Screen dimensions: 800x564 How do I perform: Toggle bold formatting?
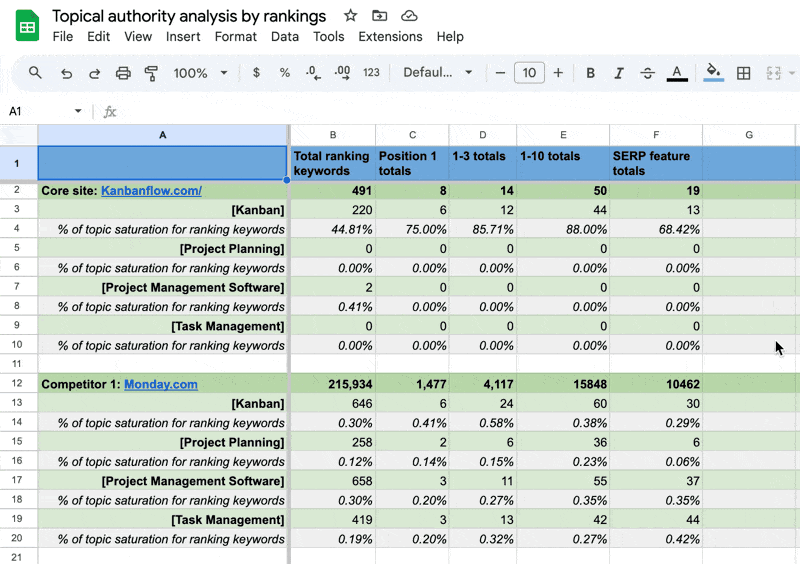590,73
